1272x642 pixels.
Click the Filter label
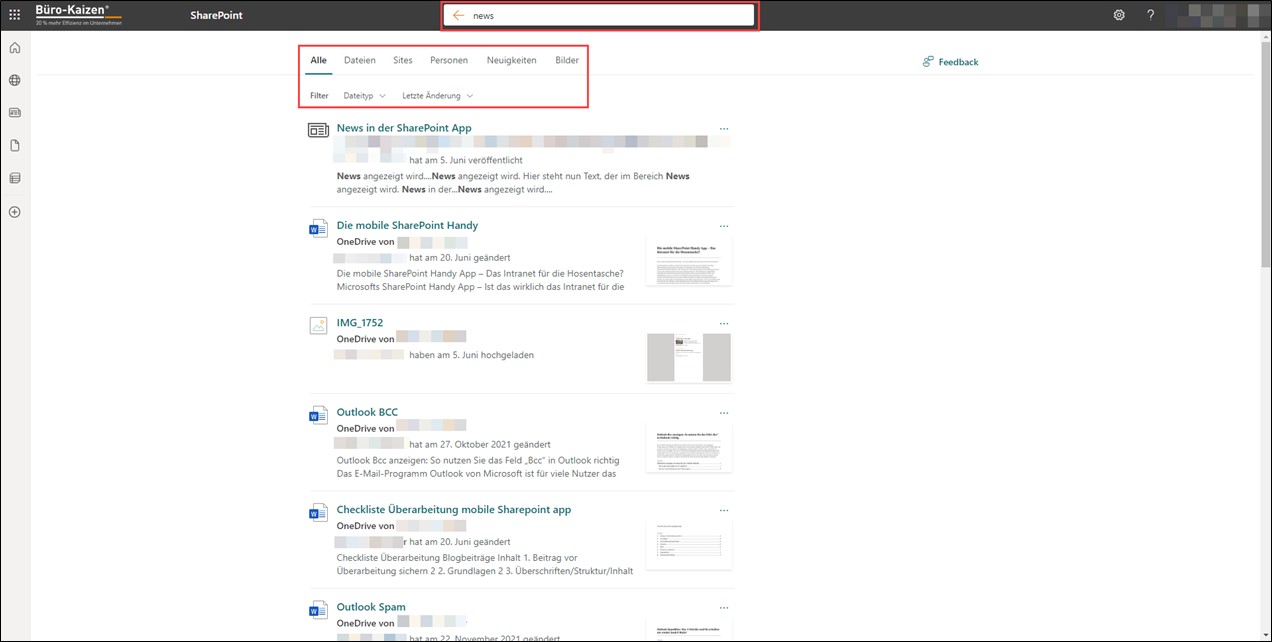click(x=319, y=96)
